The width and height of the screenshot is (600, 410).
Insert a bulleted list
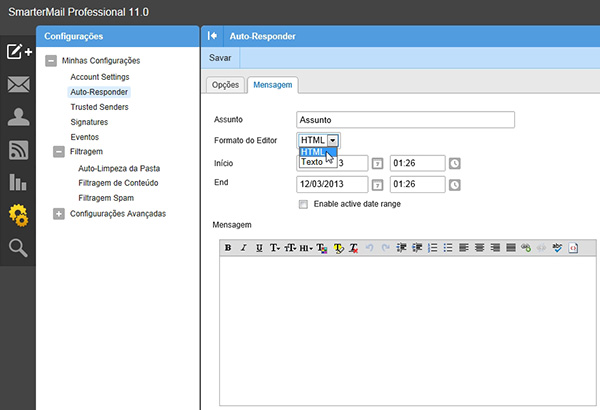(x=448, y=248)
